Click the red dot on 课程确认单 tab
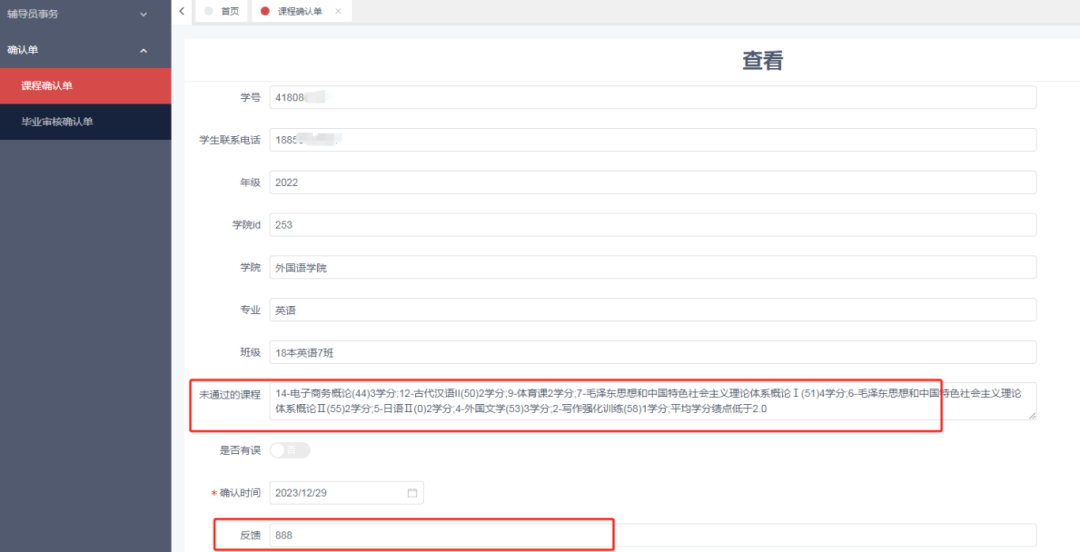This screenshot has width=1080, height=552. point(265,11)
